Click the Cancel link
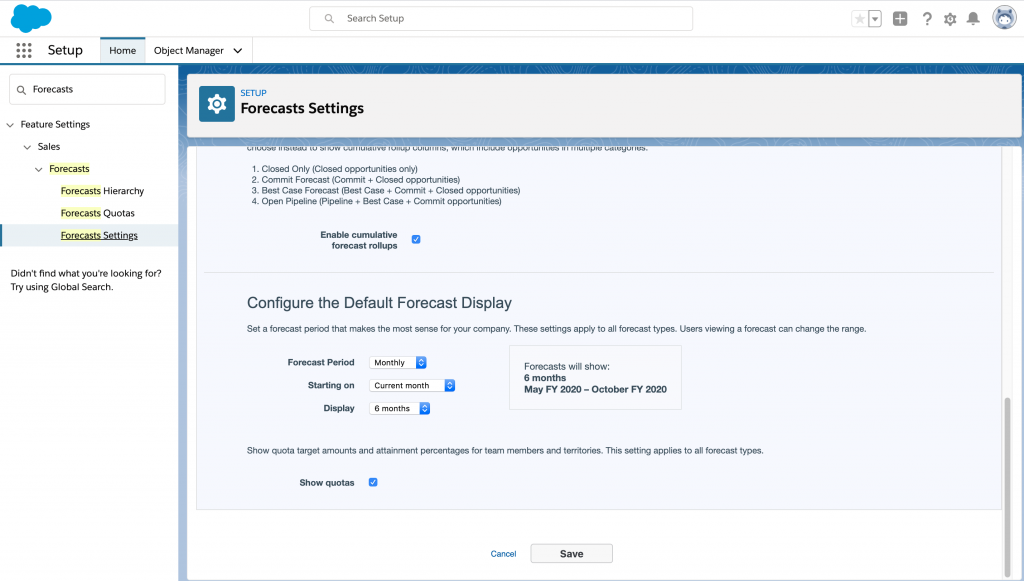1024x581 pixels. (503, 554)
